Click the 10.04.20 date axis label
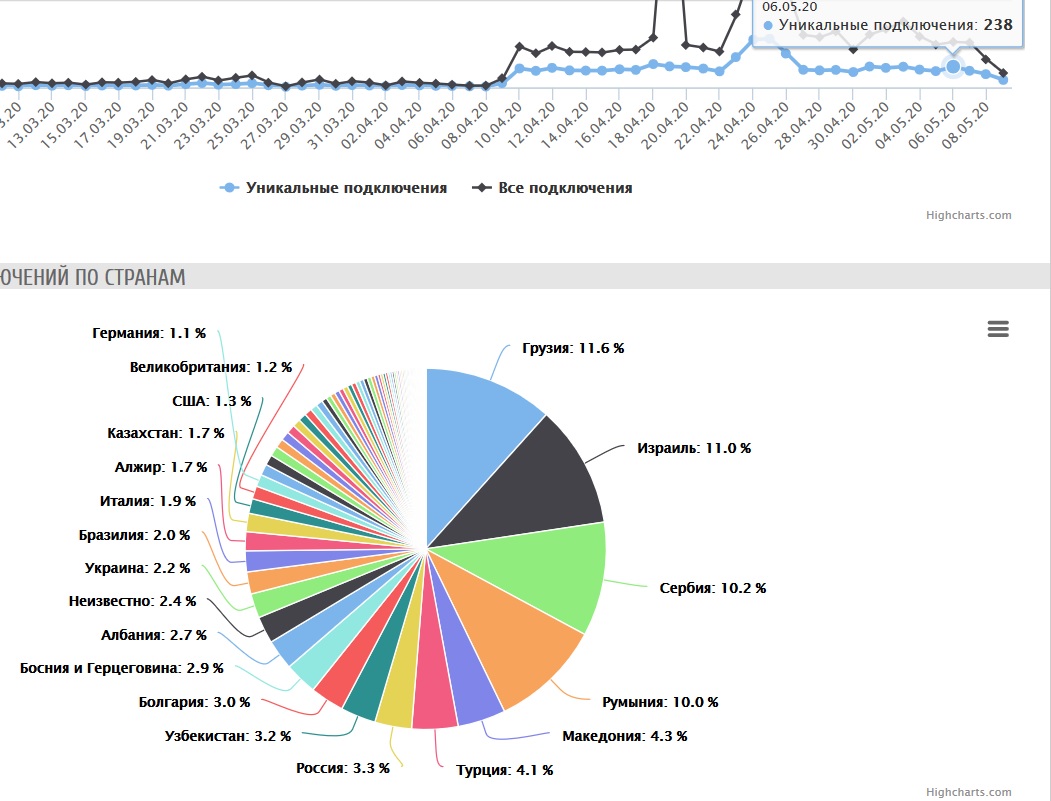 click(x=497, y=125)
